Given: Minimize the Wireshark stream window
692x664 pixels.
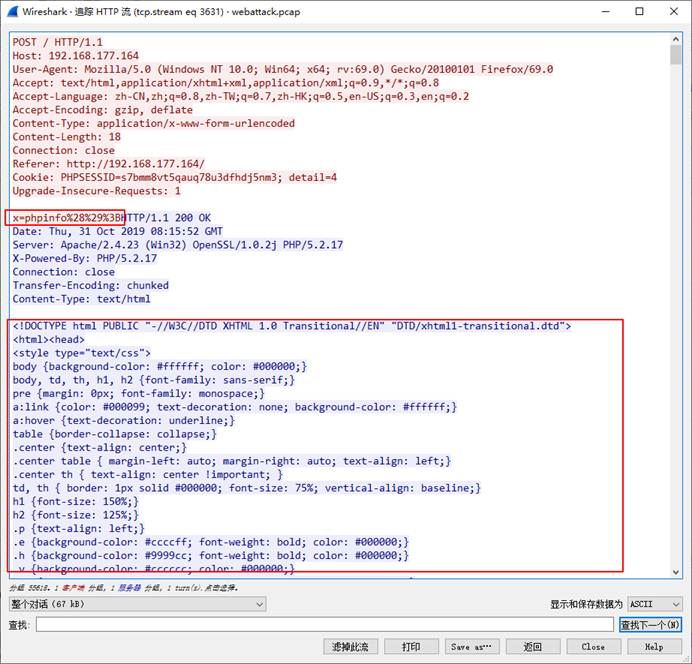Looking at the screenshot, I should coord(606,11).
